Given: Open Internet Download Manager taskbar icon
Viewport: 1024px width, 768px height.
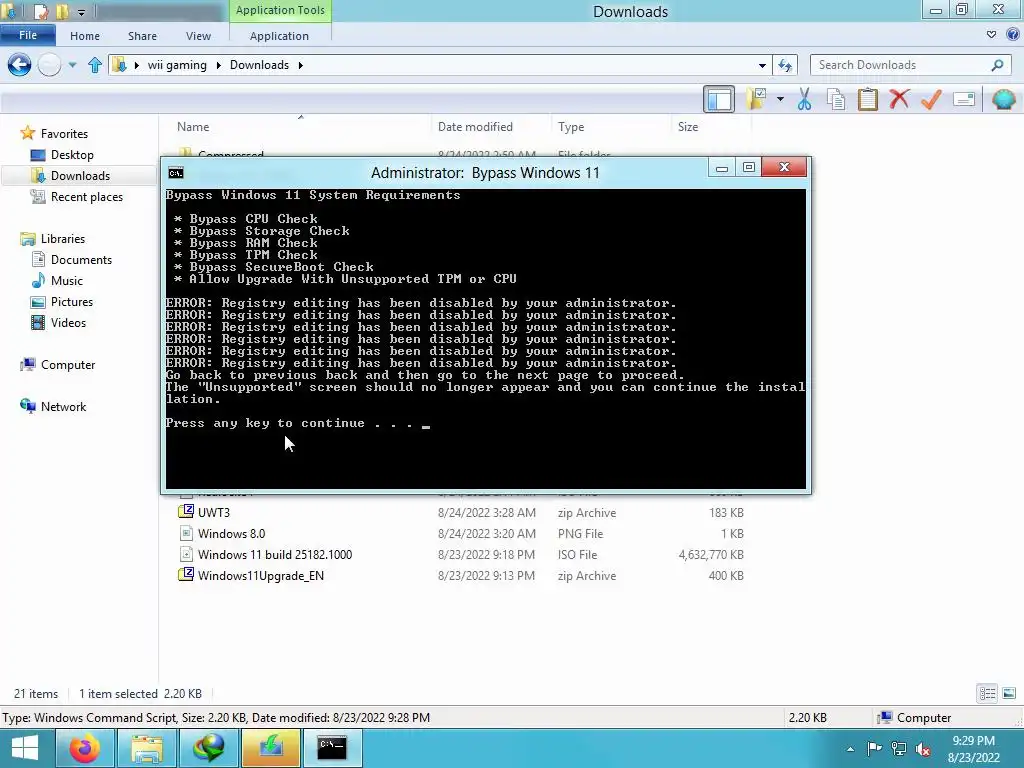Looking at the screenshot, I should 208,748.
